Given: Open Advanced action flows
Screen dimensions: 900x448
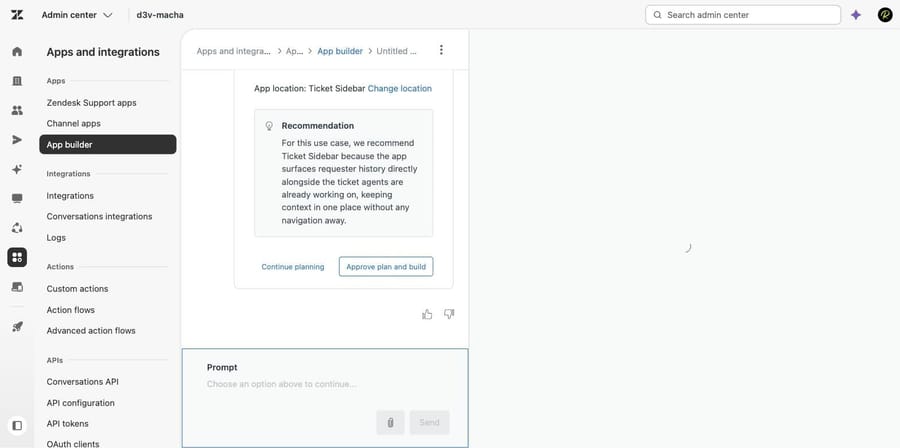Looking at the screenshot, I should [91, 330].
